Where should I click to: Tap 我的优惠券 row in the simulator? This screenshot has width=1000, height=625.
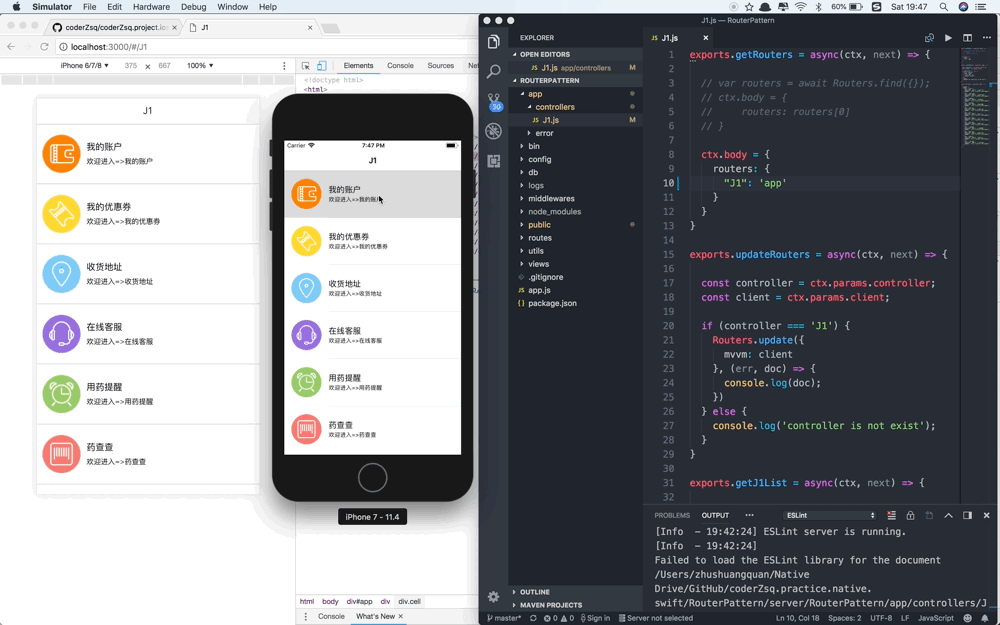(372, 241)
